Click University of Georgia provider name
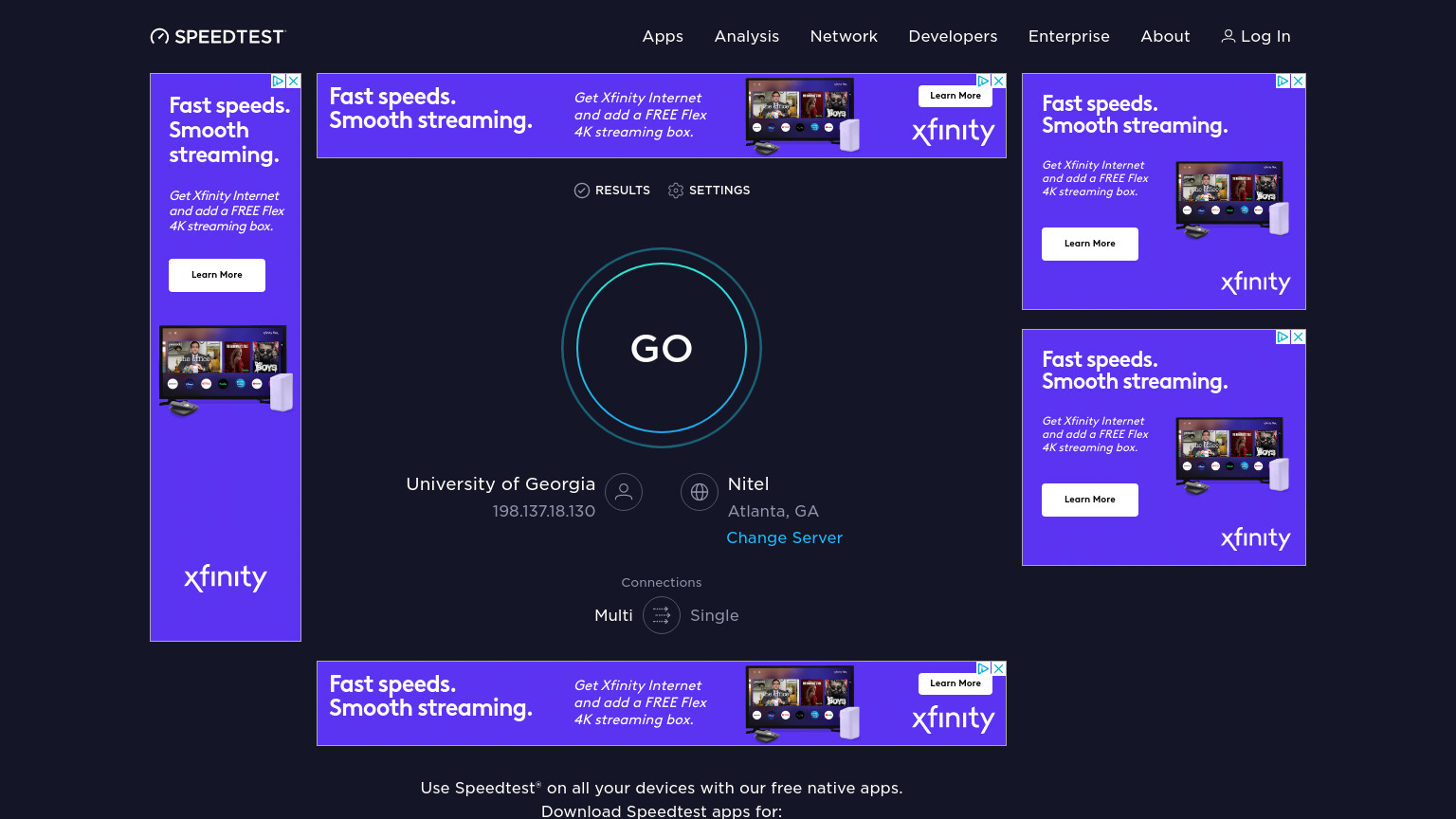Image resolution: width=1456 pixels, height=819 pixels. pyautogui.click(x=500, y=483)
